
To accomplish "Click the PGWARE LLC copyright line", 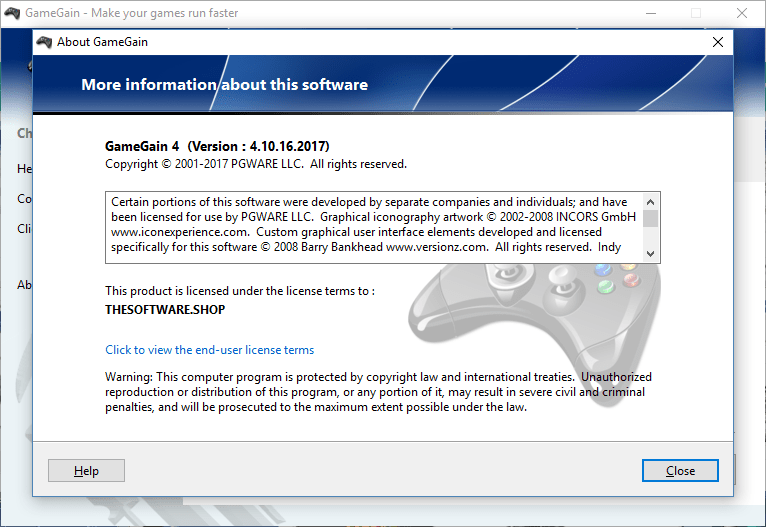I will coord(256,164).
